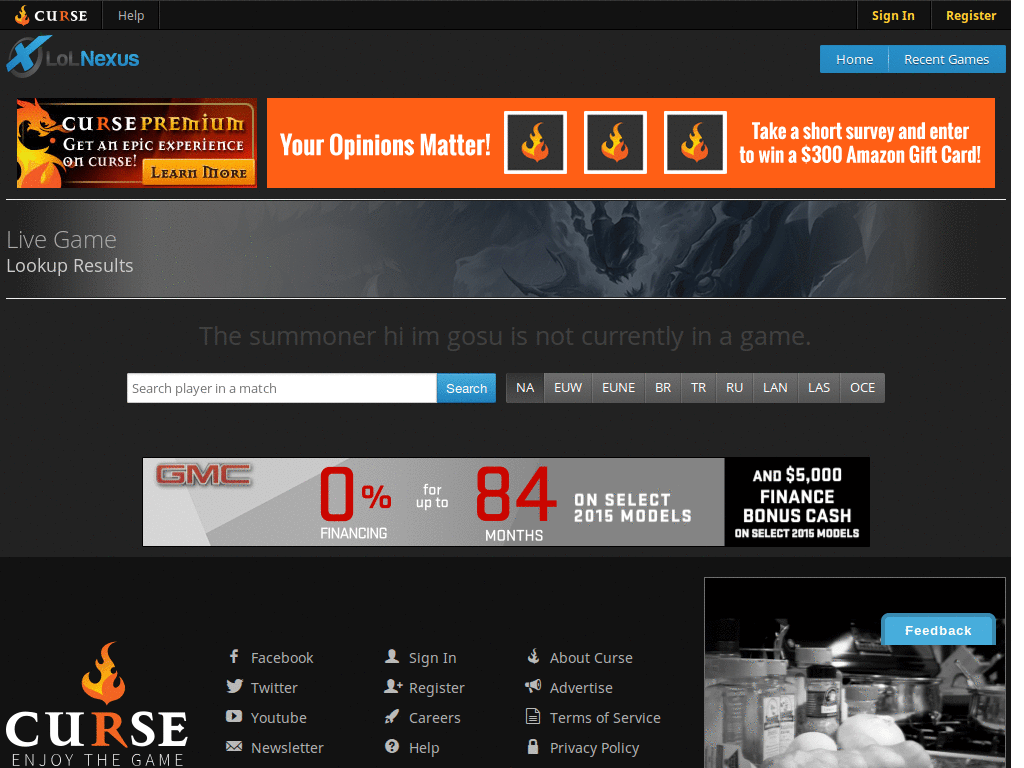Click the Youtube play icon

click(x=234, y=716)
